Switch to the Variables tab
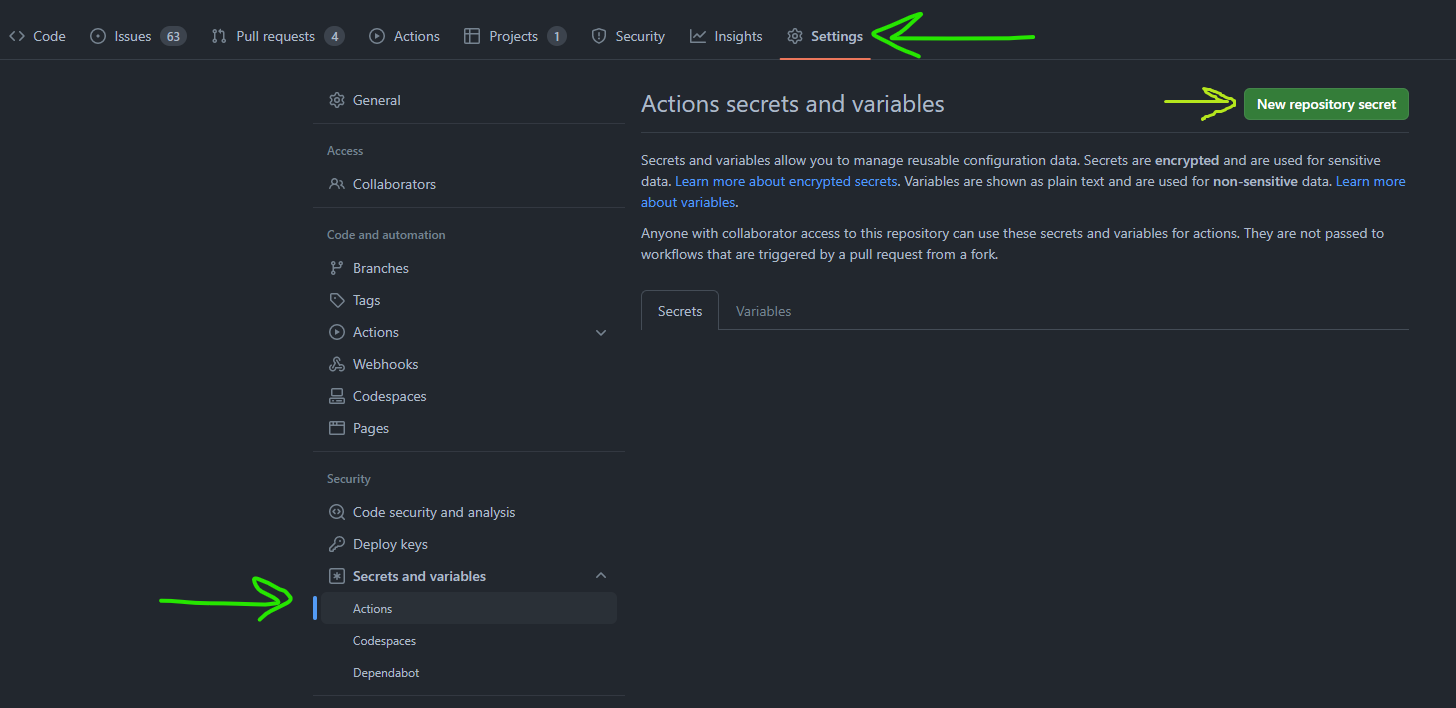Image resolution: width=1456 pixels, height=708 pixels. pos(764,311)
